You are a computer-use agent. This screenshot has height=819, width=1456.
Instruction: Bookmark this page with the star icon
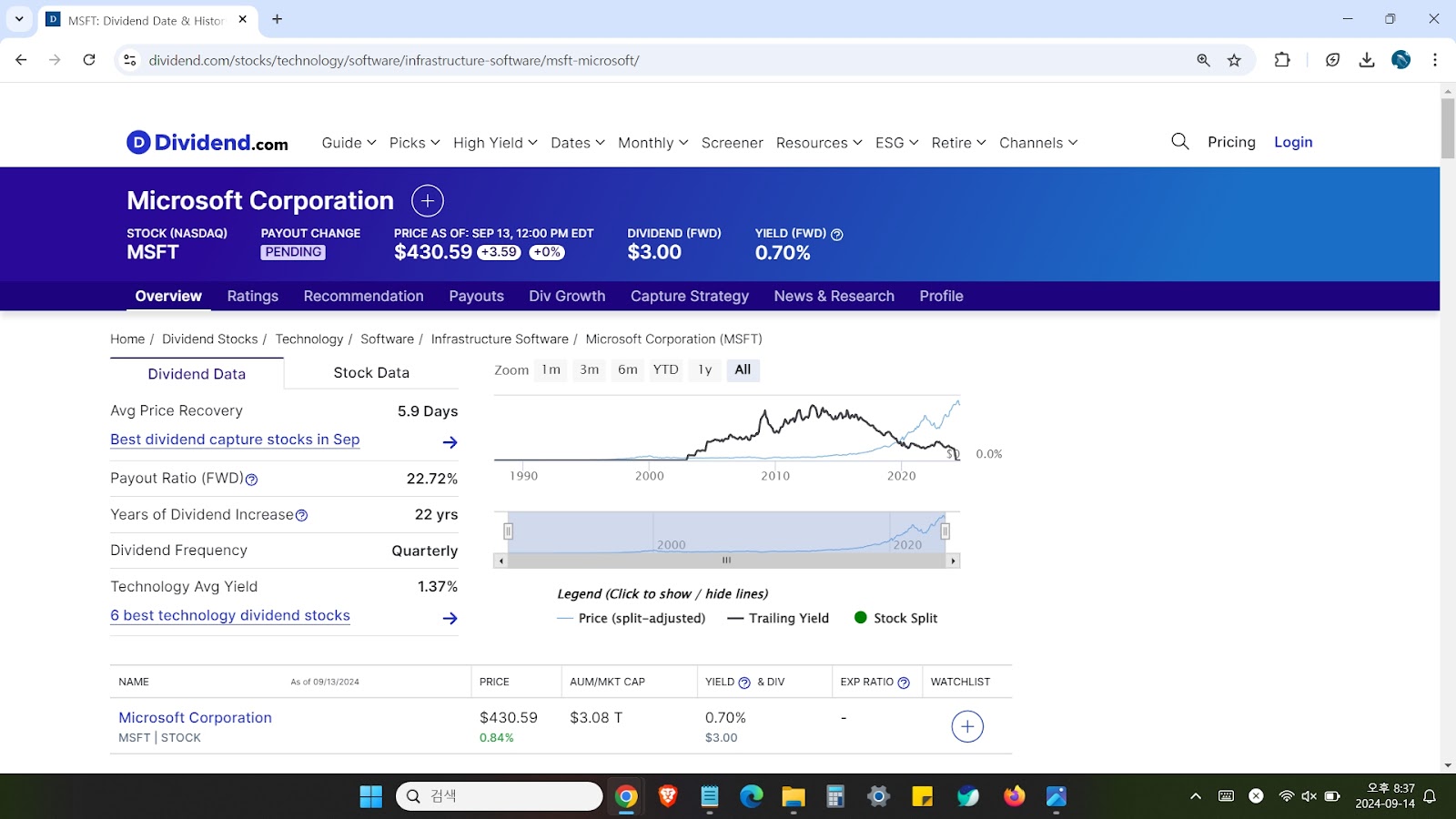point(1234,60)
